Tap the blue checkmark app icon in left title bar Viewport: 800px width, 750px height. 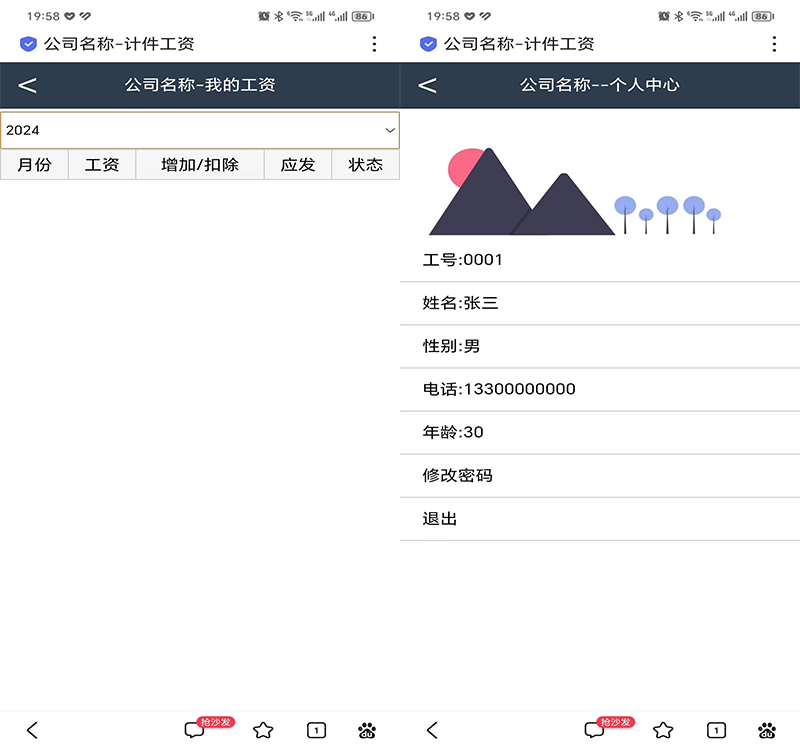coord(28,44)
